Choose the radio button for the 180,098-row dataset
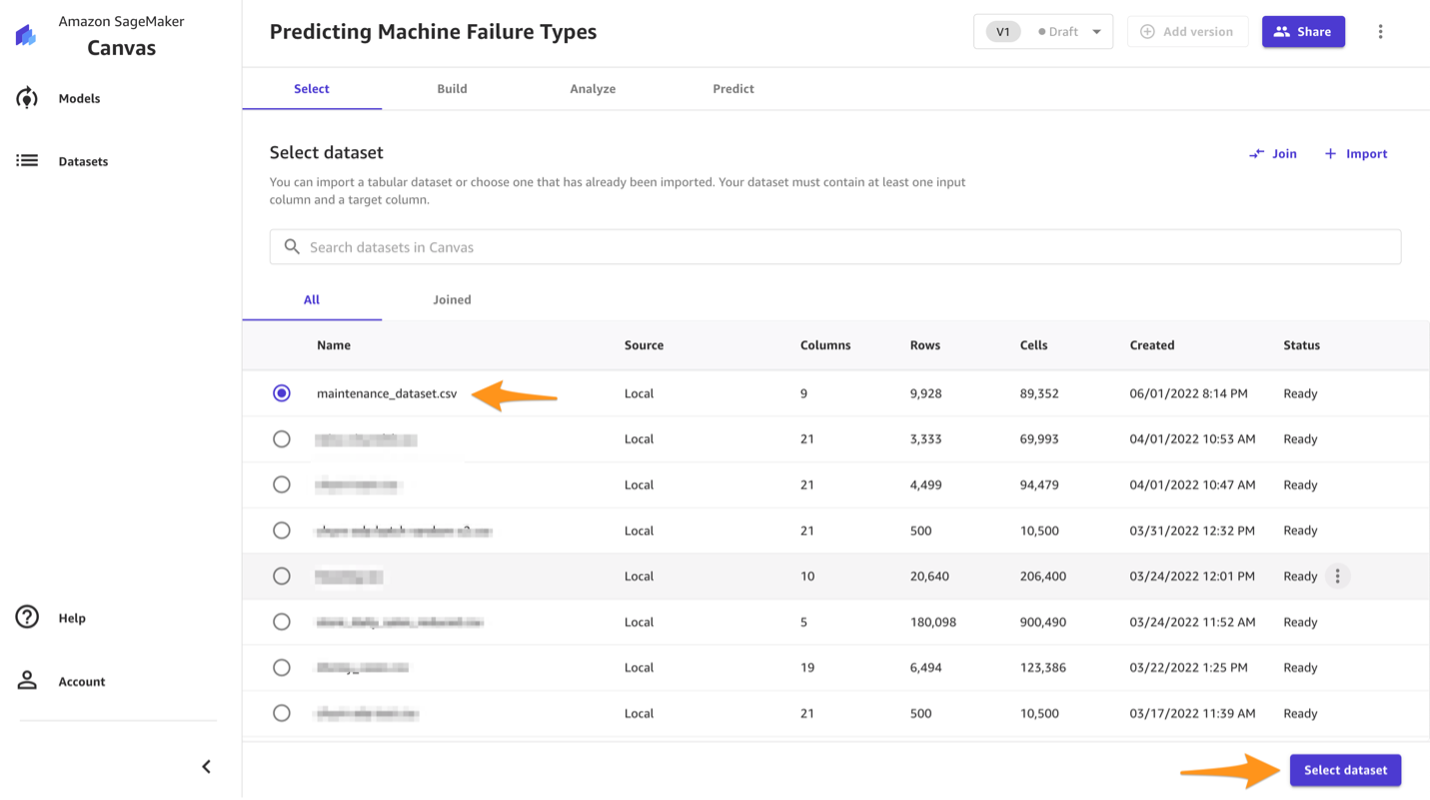 (282, 622)
